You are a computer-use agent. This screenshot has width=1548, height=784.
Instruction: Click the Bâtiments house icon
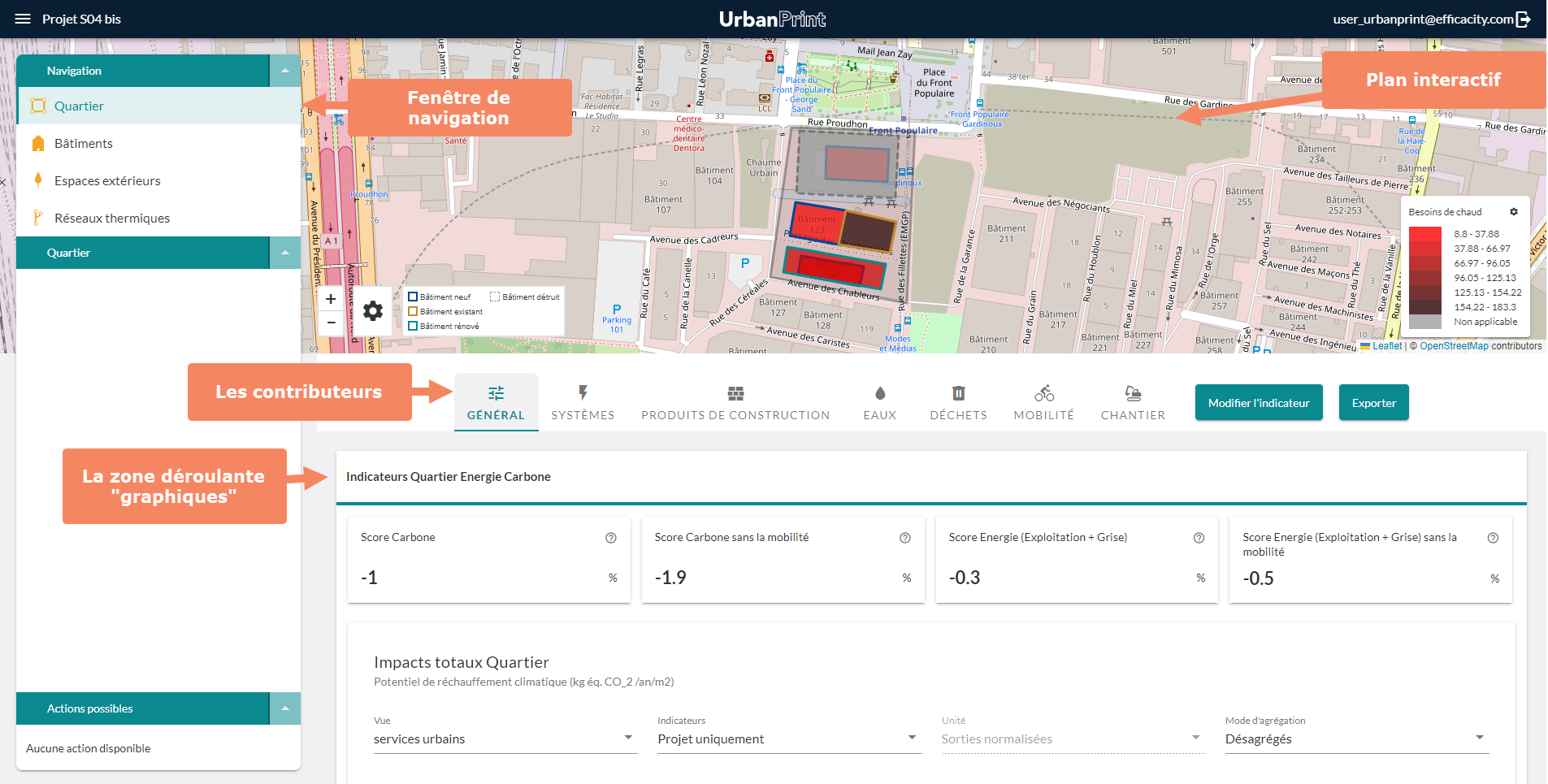pyautogui.click(x=38, y=143)
